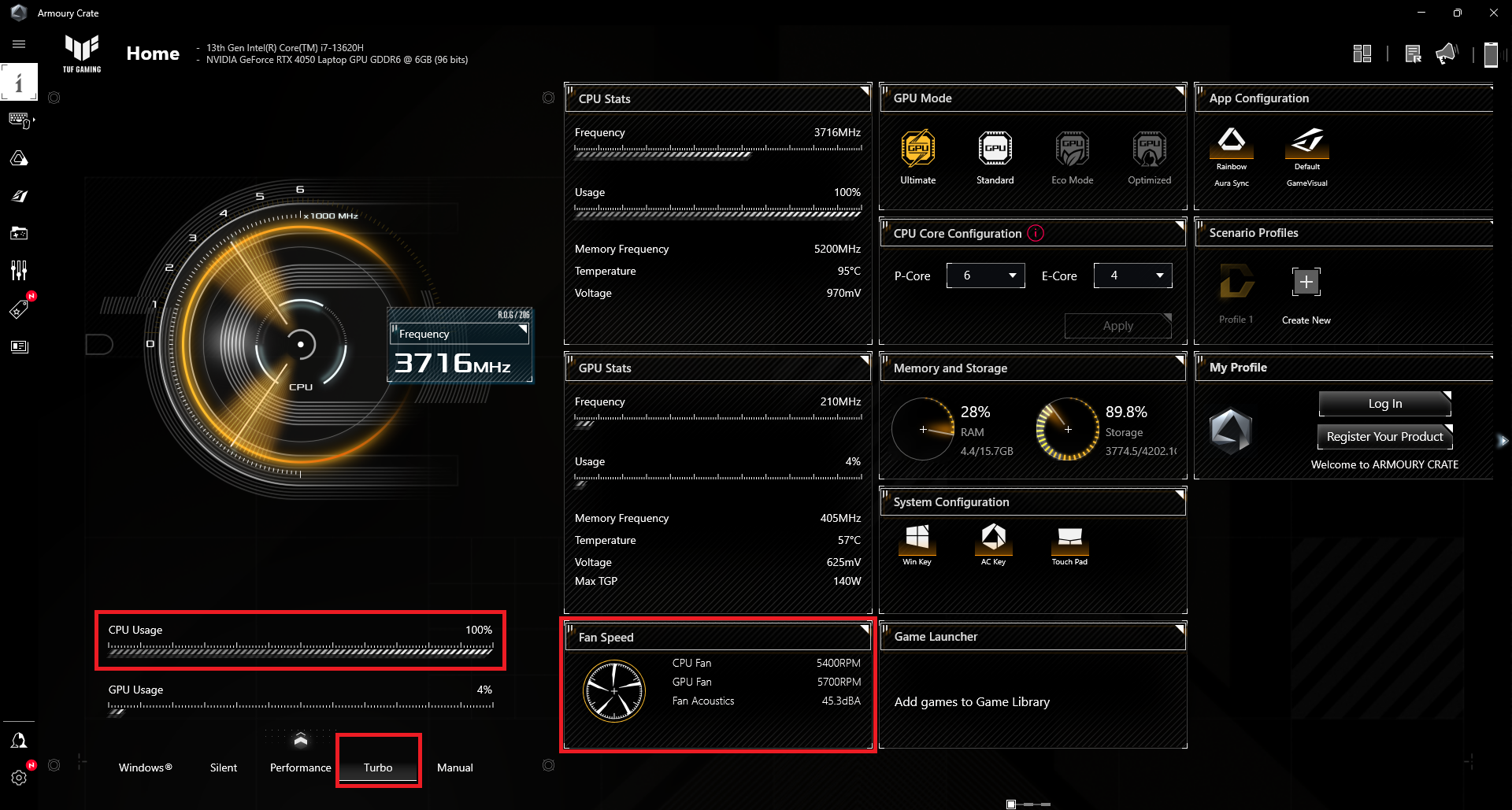Viewport: 1512px width, 810px height.
Task: Expand the operating mode panel chevron
Action: click(x=301, y=740)
